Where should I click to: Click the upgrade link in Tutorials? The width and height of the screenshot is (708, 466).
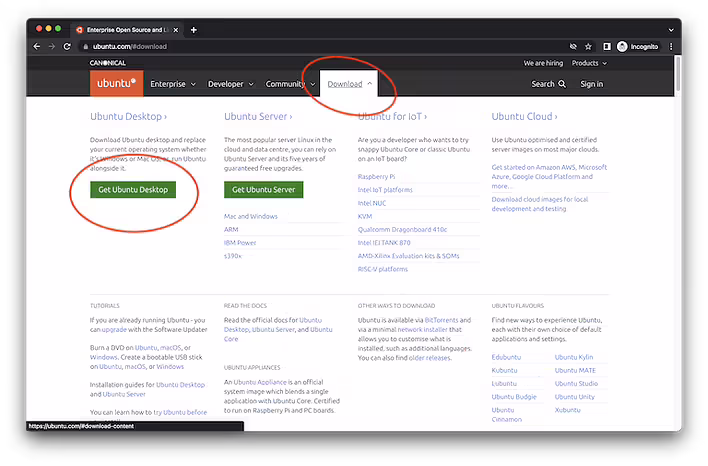114,330
